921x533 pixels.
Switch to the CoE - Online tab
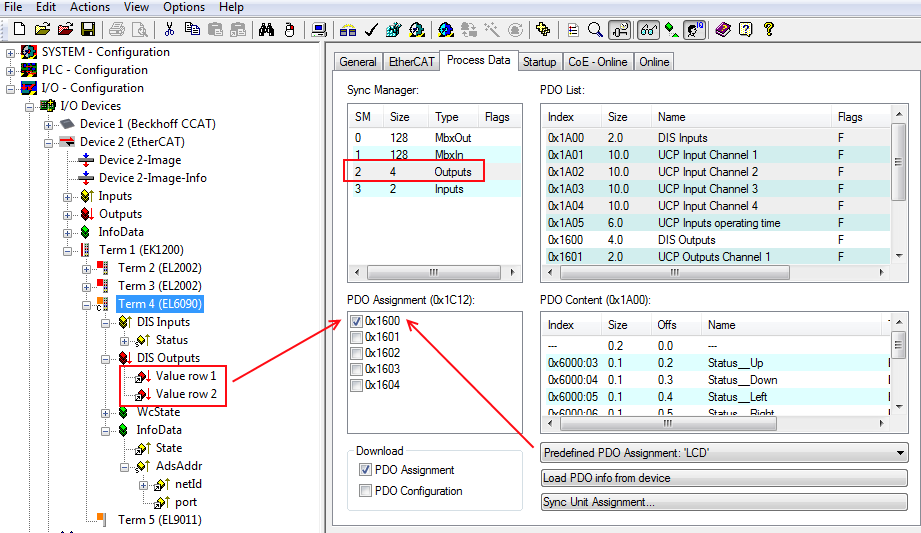(597, 62)
